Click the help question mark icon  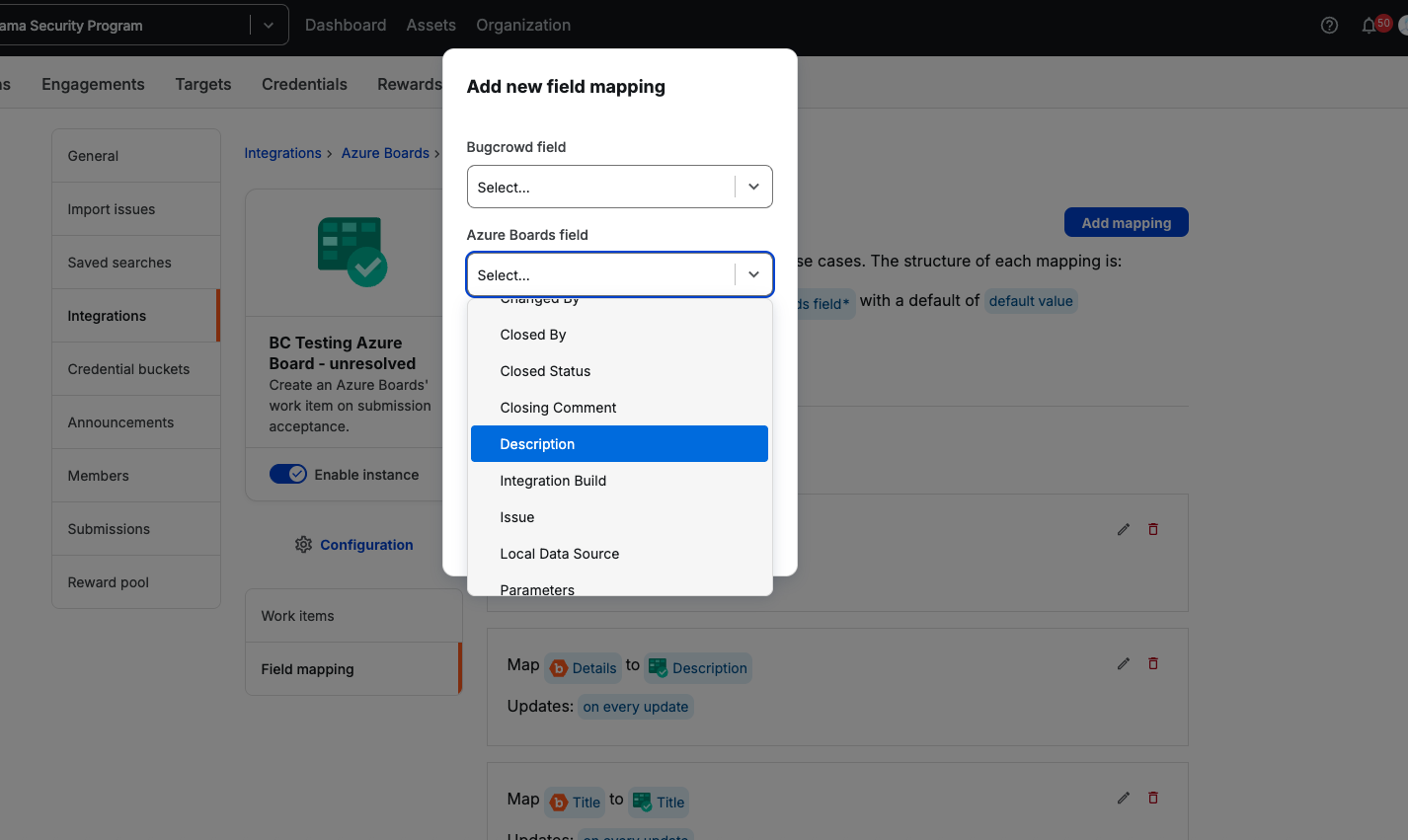click(x=1329, y=26)
